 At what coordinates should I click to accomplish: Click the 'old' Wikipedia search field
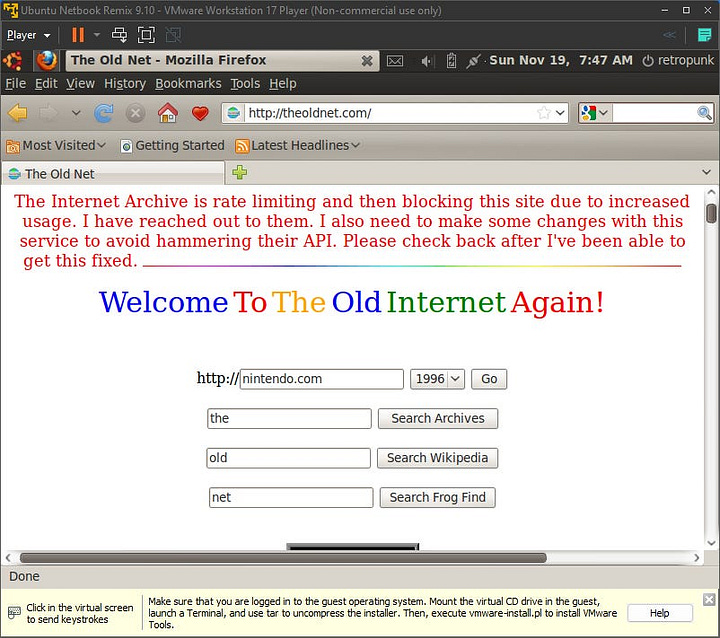pos(288,458)
